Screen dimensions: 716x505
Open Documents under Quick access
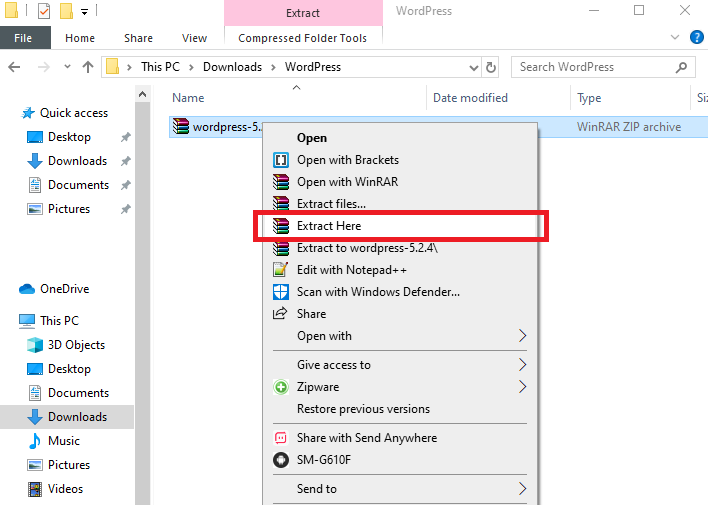pos(79,185)
